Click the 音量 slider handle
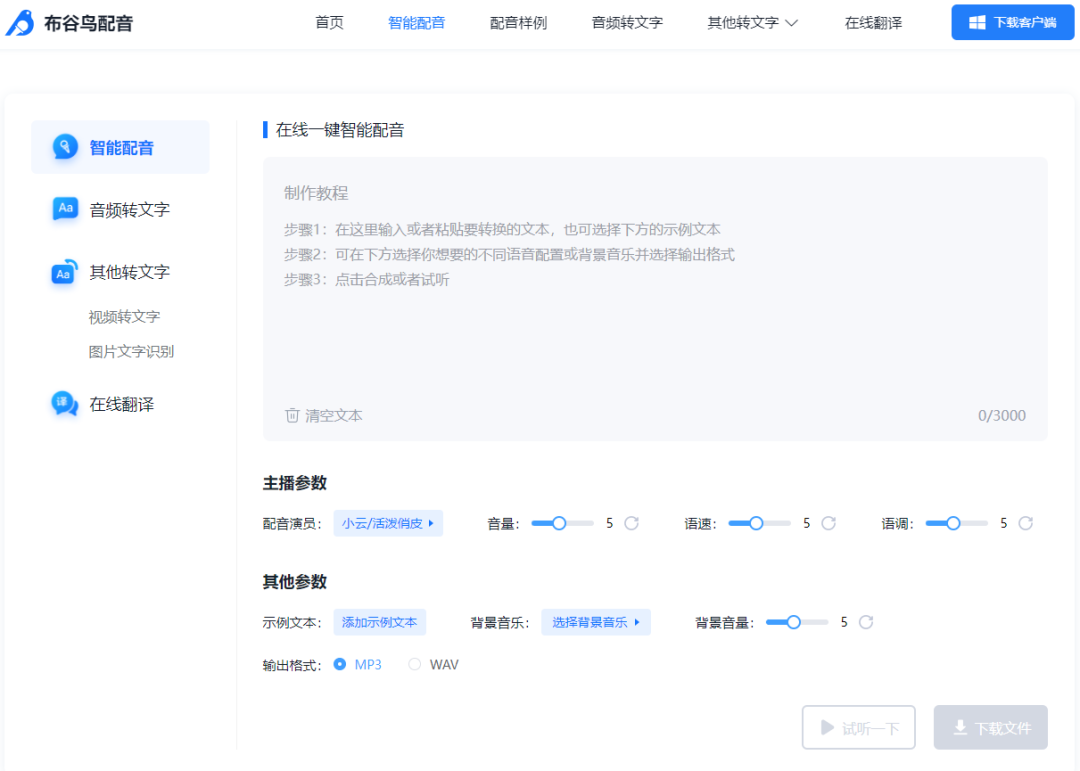Image resolution: width=1080 pixels, height=771 pixels. coord(559,524)
